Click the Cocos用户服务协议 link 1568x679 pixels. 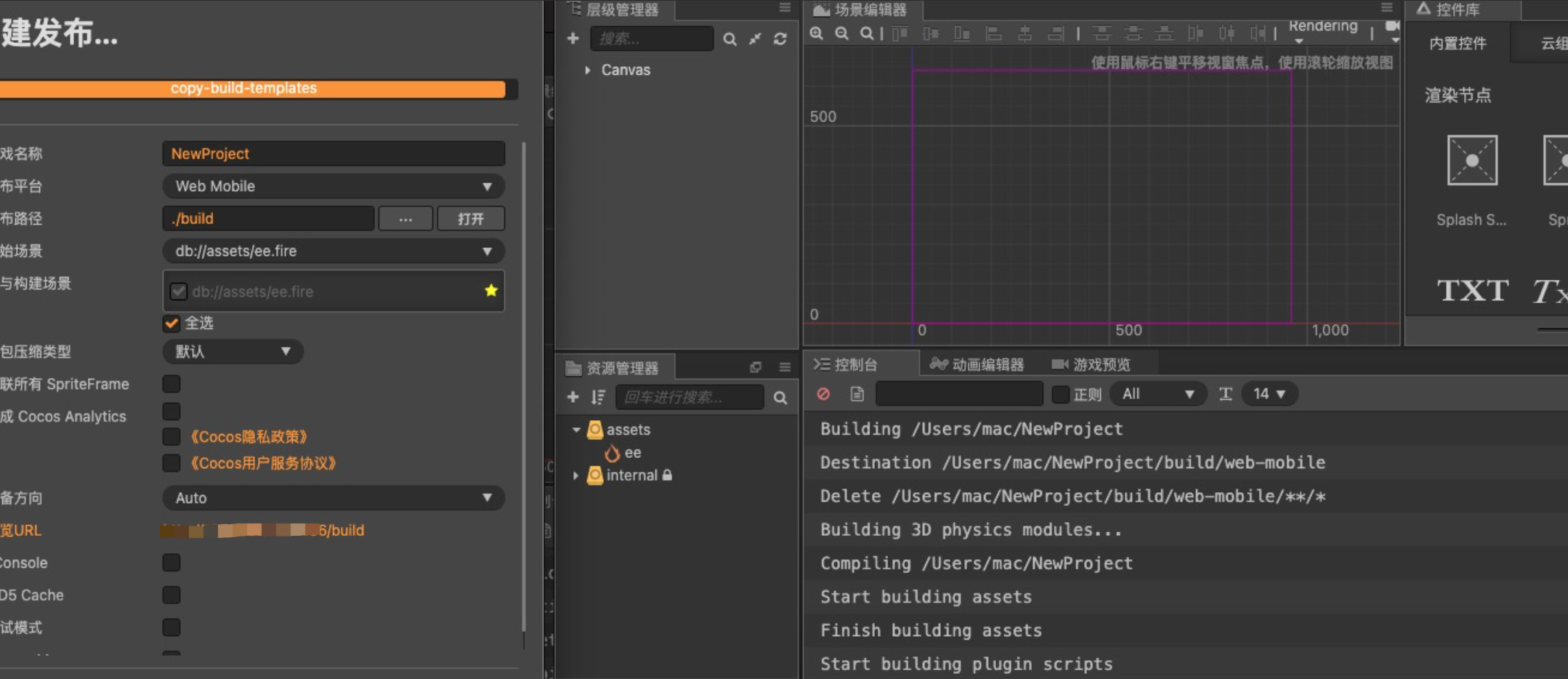[x=263, y=463]
